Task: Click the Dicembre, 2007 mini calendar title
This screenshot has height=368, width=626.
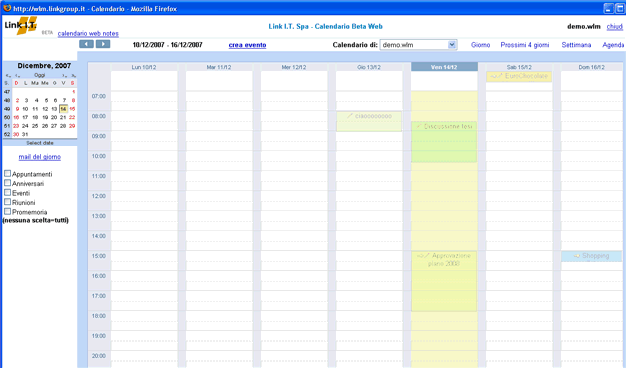Action: [44, 65]
